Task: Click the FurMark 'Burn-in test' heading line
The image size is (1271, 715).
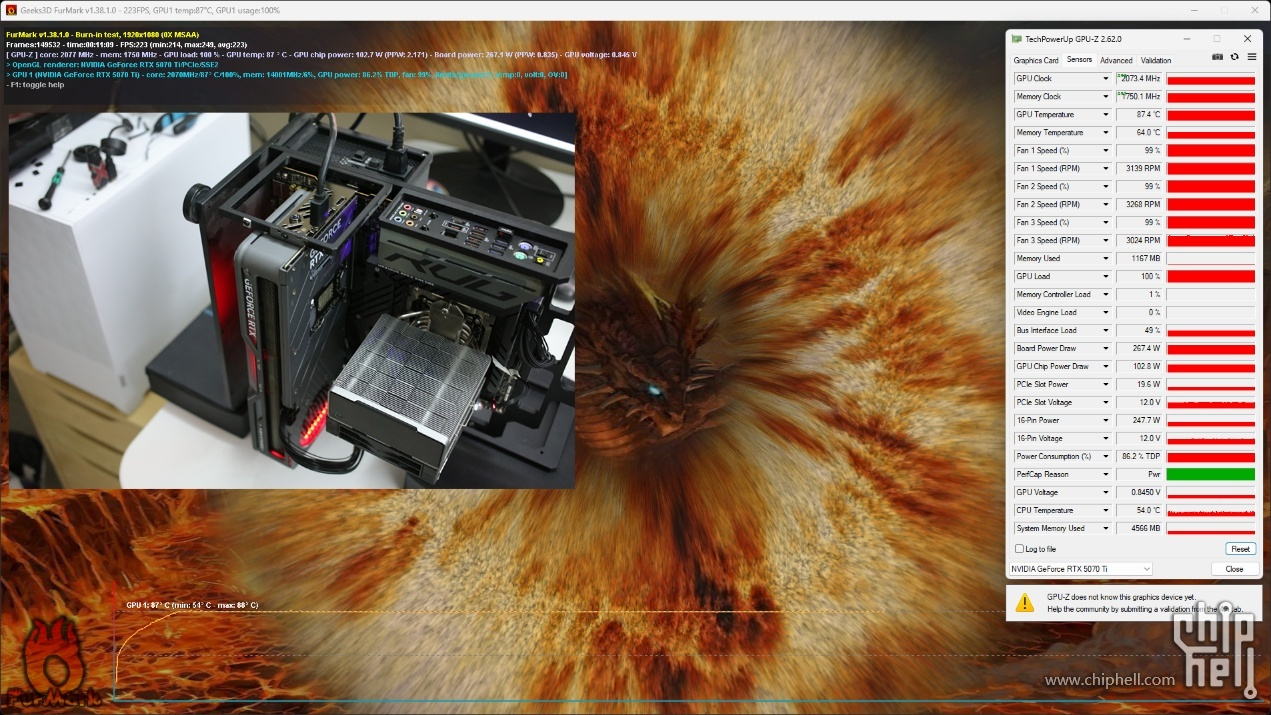Action: 103,35
